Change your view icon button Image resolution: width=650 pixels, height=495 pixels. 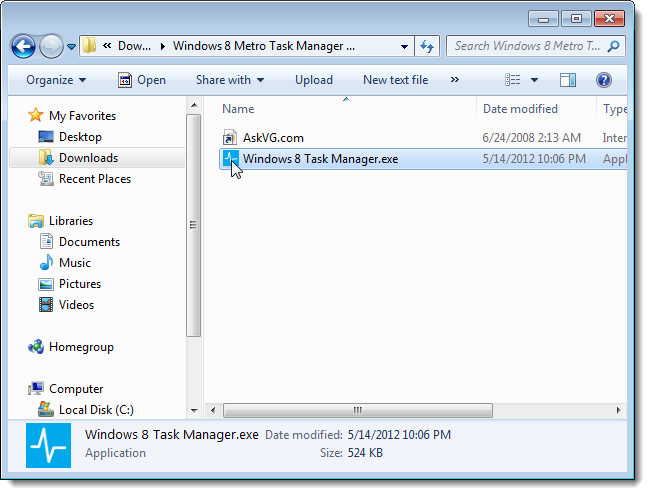(x=512, y=80)
